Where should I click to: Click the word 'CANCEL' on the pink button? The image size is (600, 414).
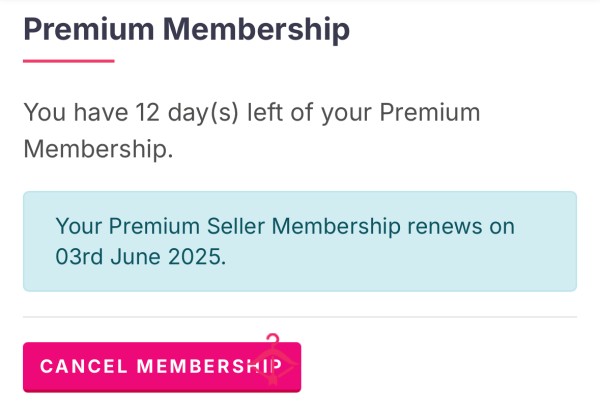[83, 366]
